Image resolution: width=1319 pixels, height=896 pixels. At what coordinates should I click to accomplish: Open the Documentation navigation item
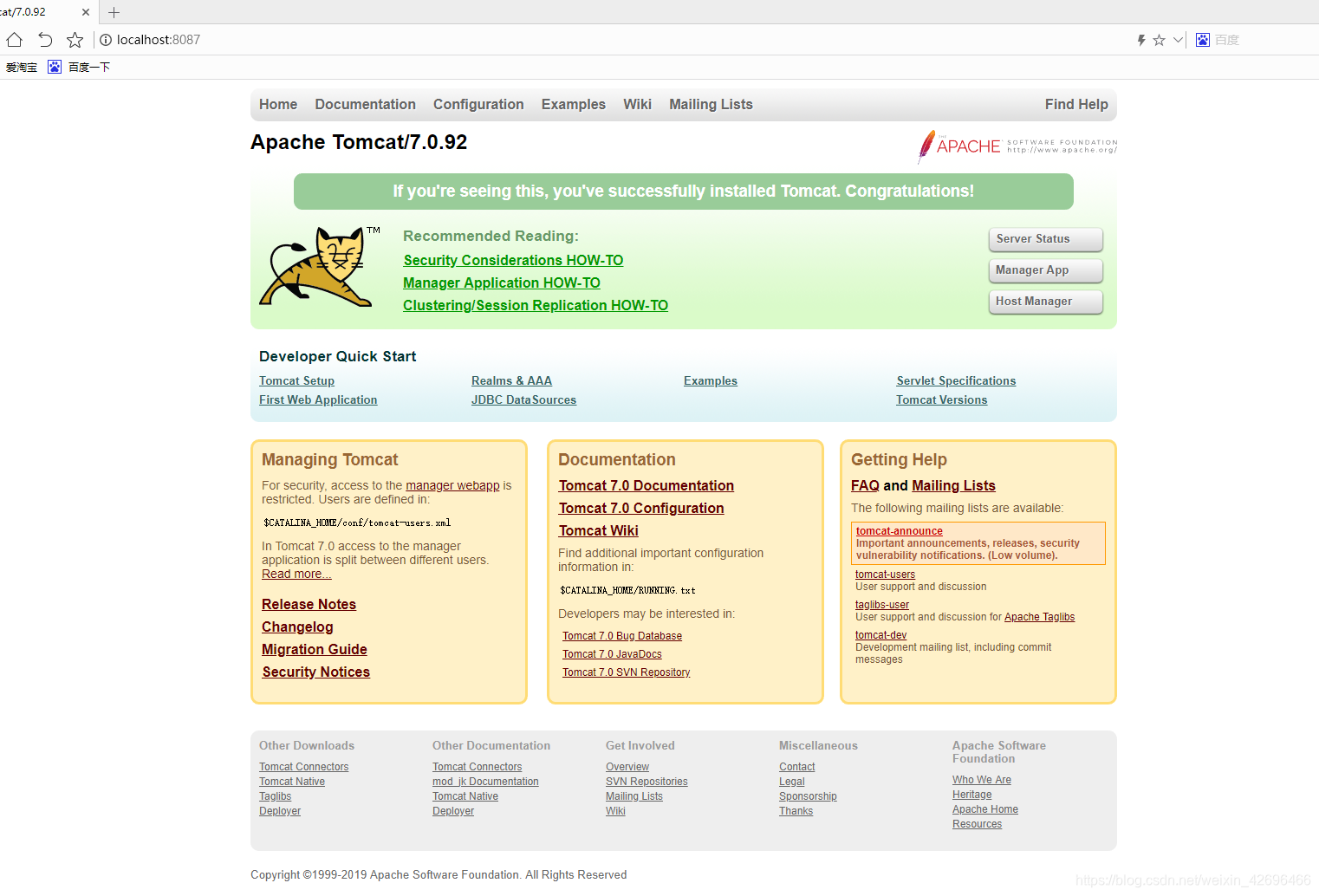[366, 104]
